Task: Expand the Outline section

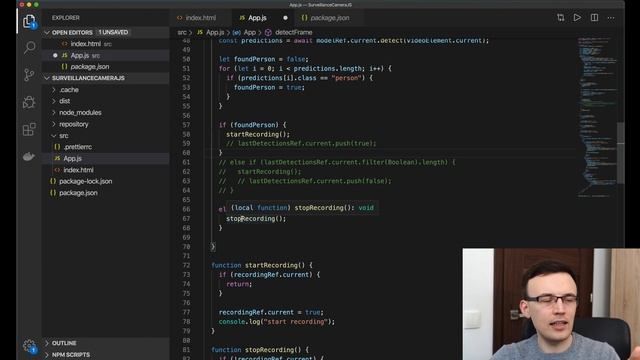Action: pos(105,343)
